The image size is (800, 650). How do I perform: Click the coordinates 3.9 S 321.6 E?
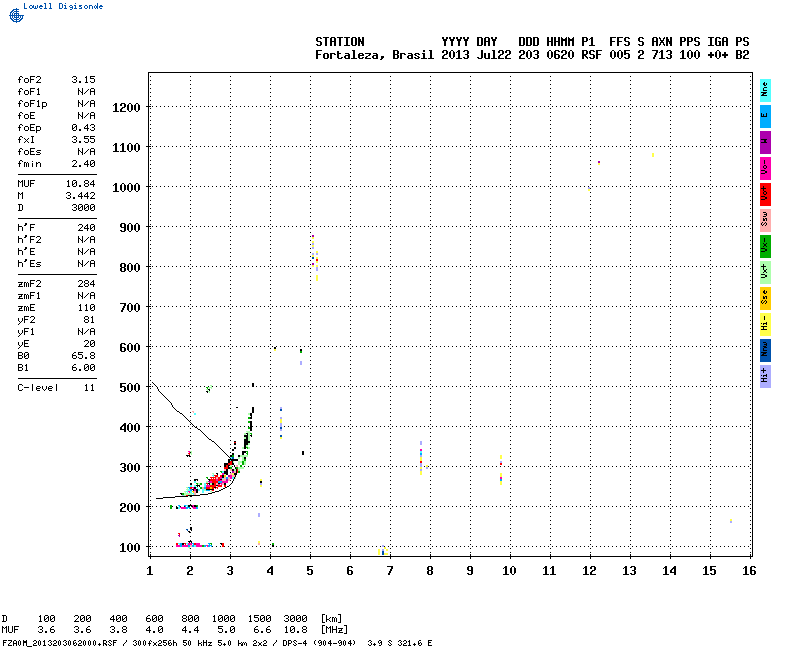399,643
